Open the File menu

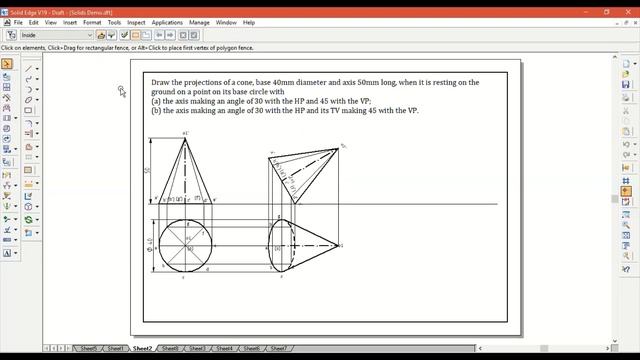(x=18, y=22)
